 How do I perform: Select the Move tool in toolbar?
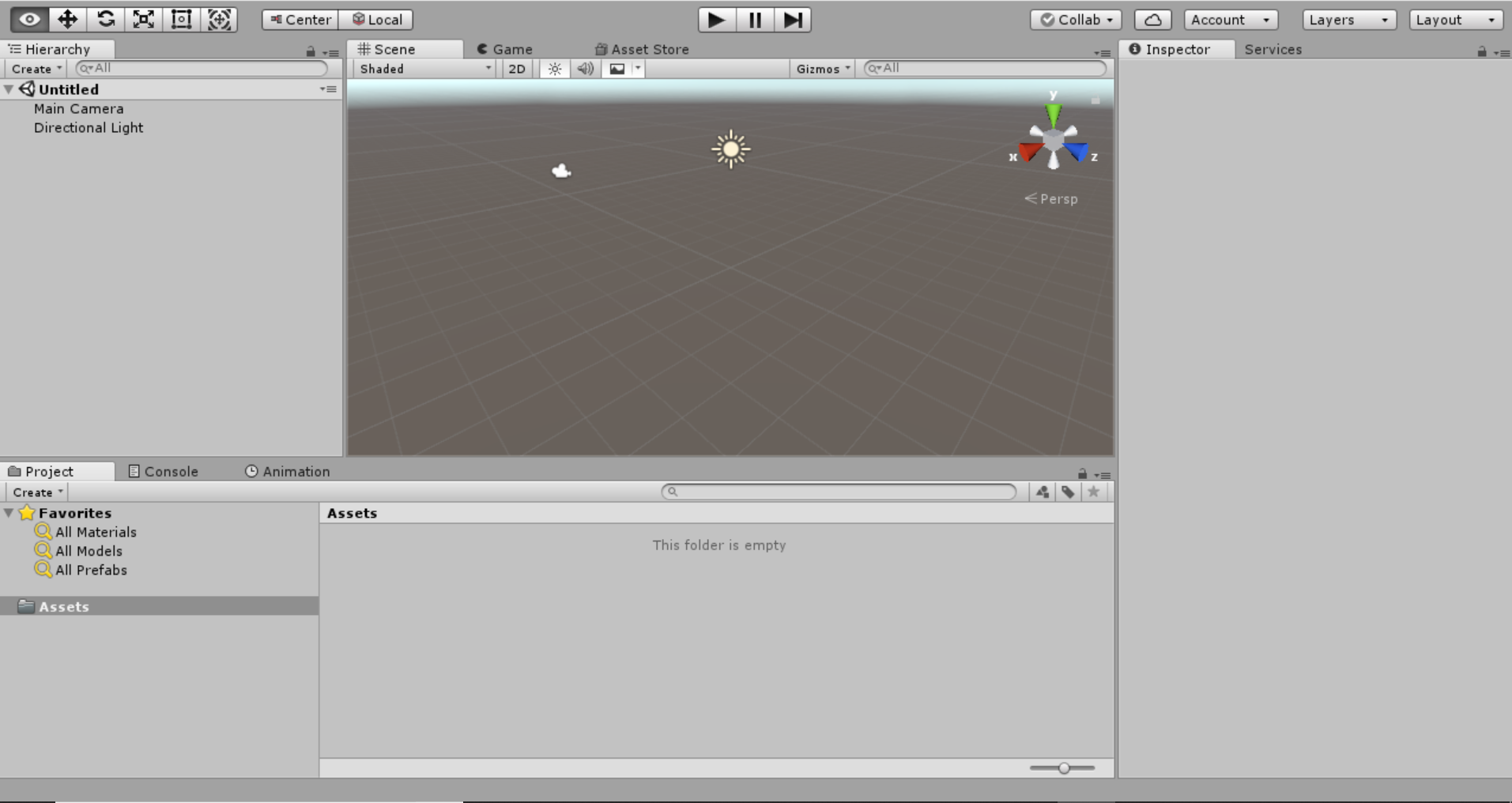click(67, 20)
